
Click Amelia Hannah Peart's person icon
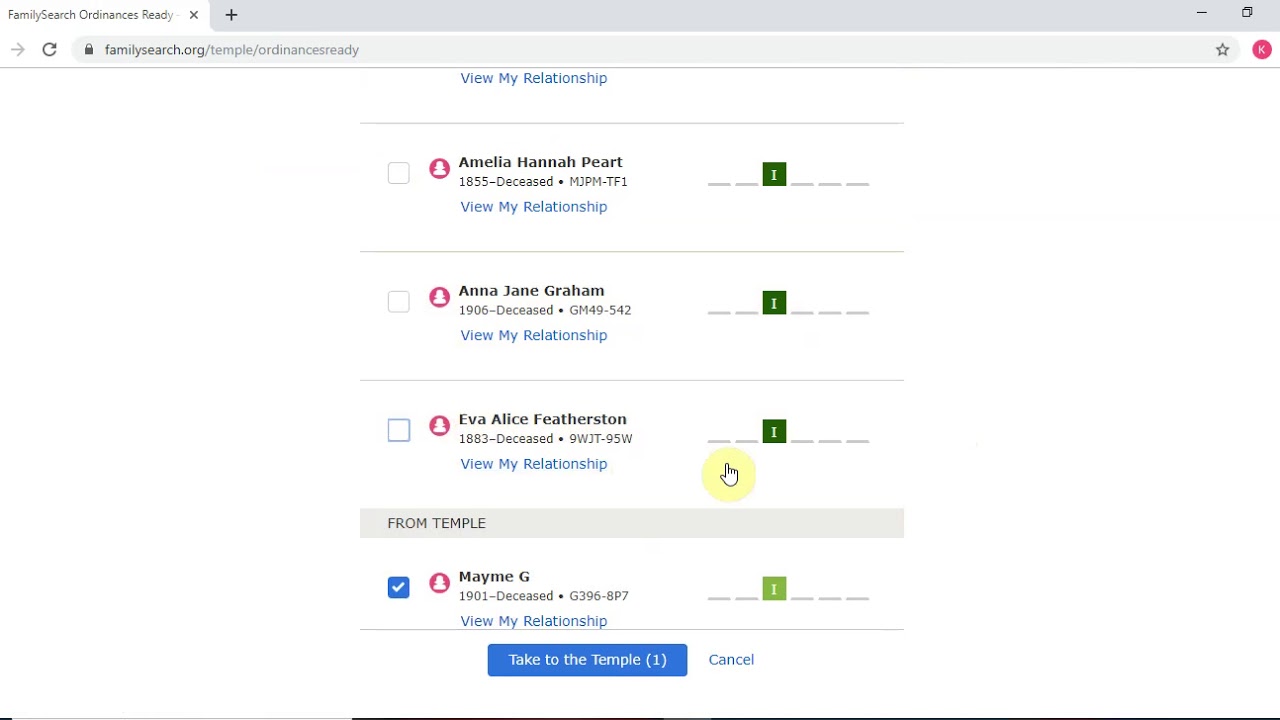coord(439,169)
